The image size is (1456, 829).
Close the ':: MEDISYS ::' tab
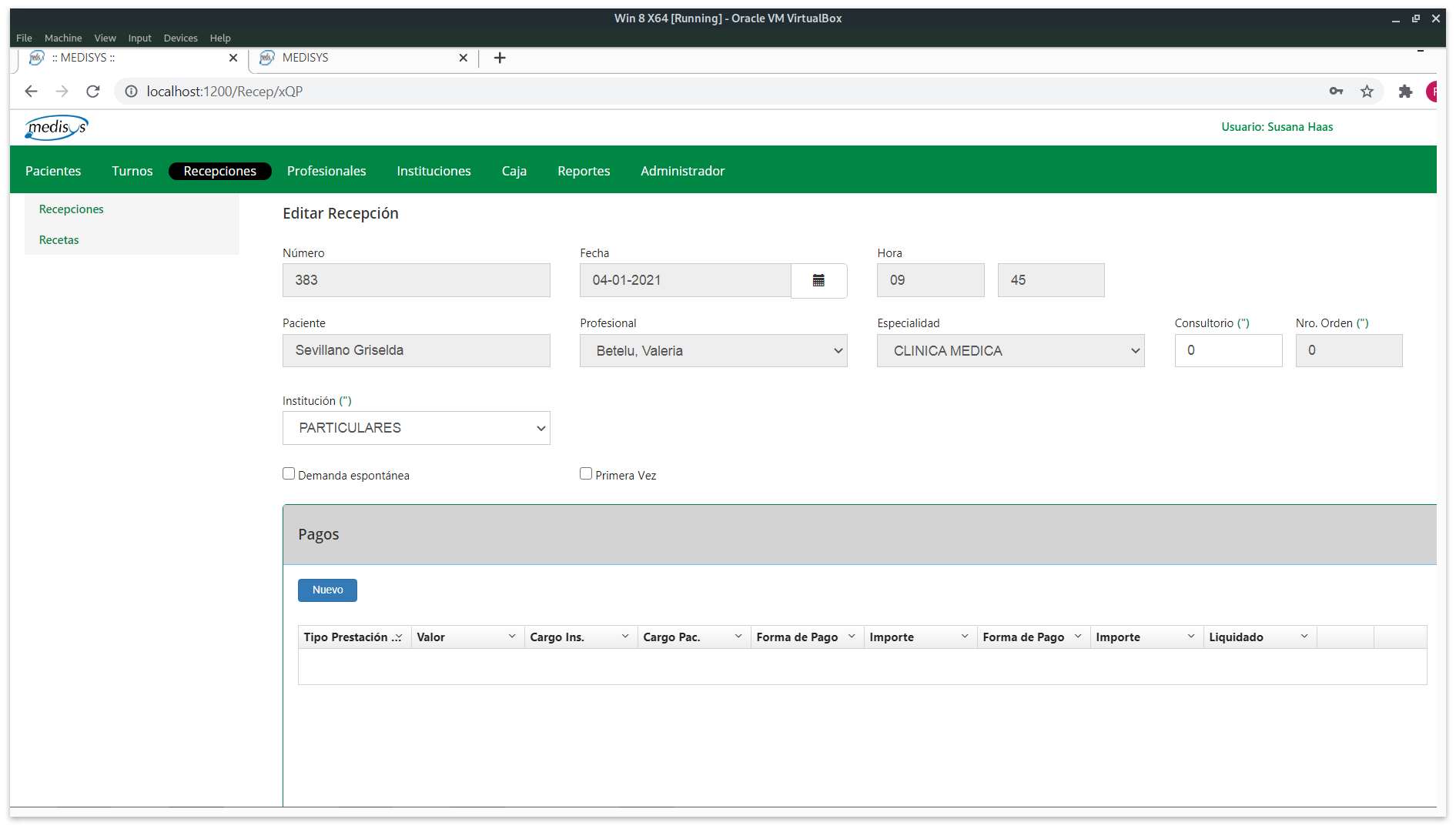pos(233,58)
